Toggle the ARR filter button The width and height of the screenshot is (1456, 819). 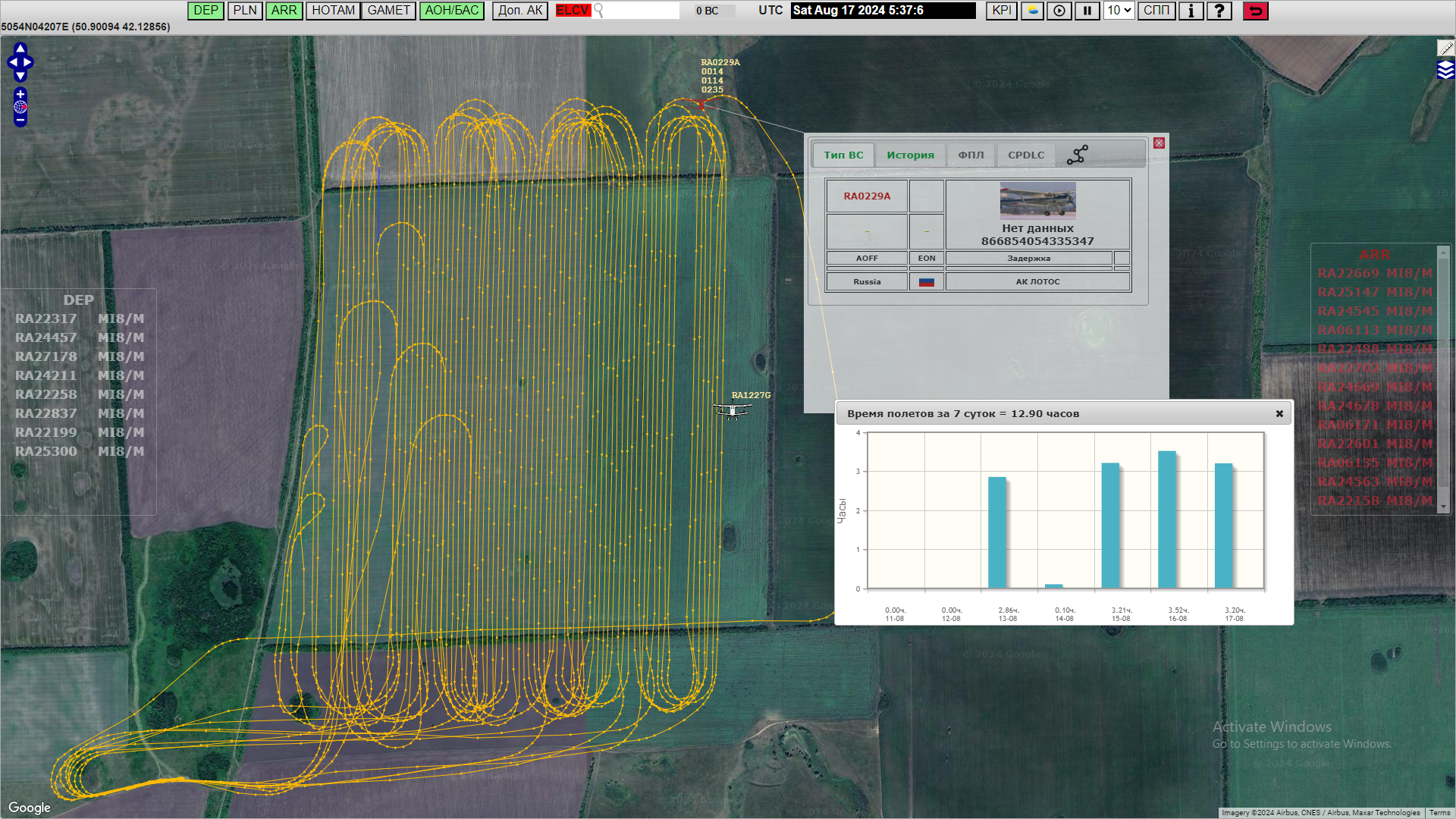pyautogui.click(x=284, y=11)
